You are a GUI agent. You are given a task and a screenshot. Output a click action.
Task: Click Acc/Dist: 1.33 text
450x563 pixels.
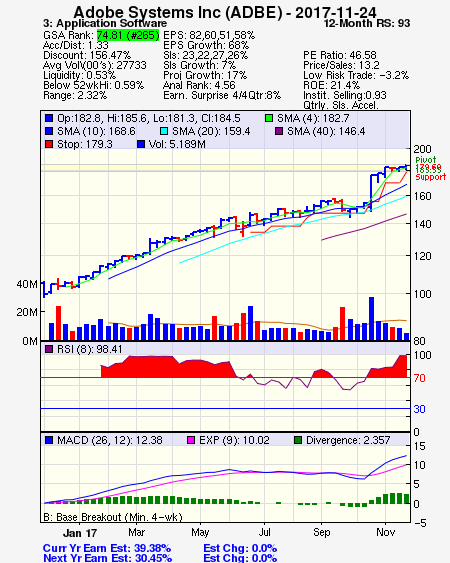click(75, 45)
